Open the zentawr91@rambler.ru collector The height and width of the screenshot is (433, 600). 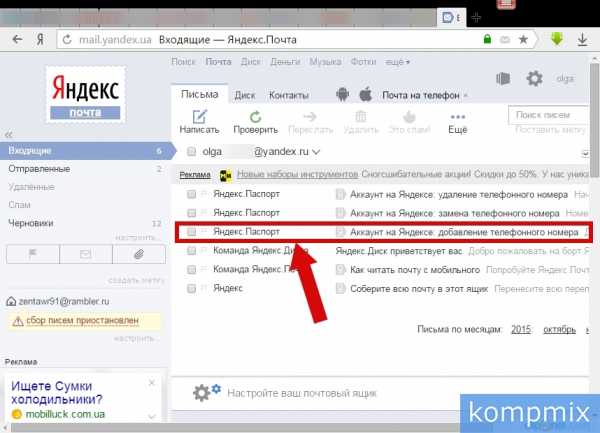[x=64, y=301]
